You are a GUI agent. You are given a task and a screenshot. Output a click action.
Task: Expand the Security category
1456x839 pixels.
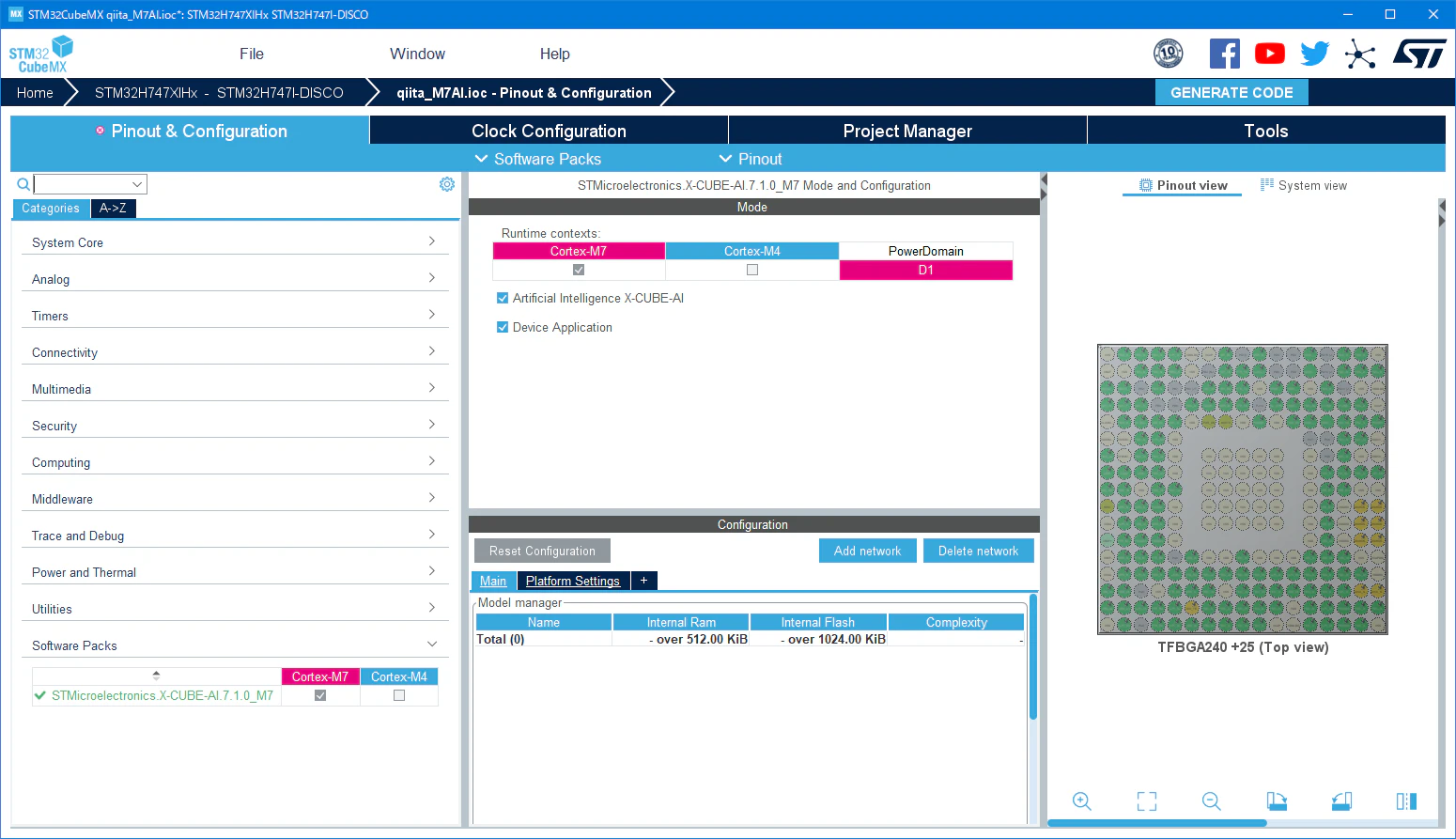[x=235, y=426]
